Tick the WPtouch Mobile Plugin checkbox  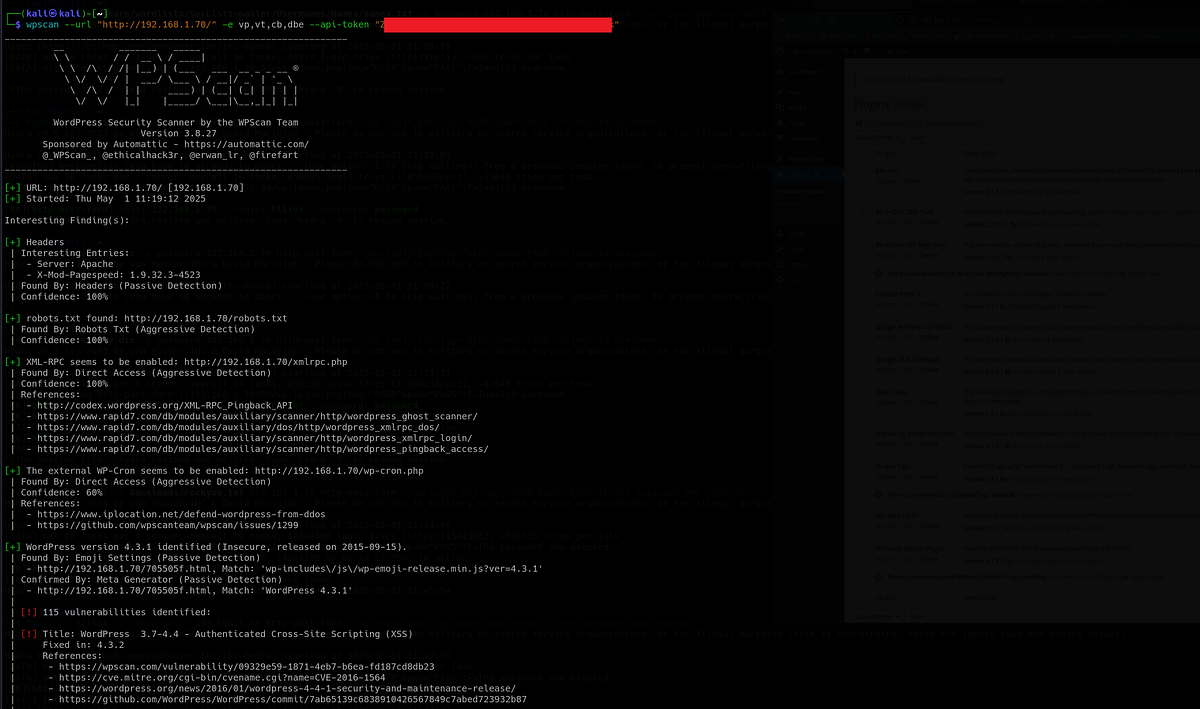865,548
